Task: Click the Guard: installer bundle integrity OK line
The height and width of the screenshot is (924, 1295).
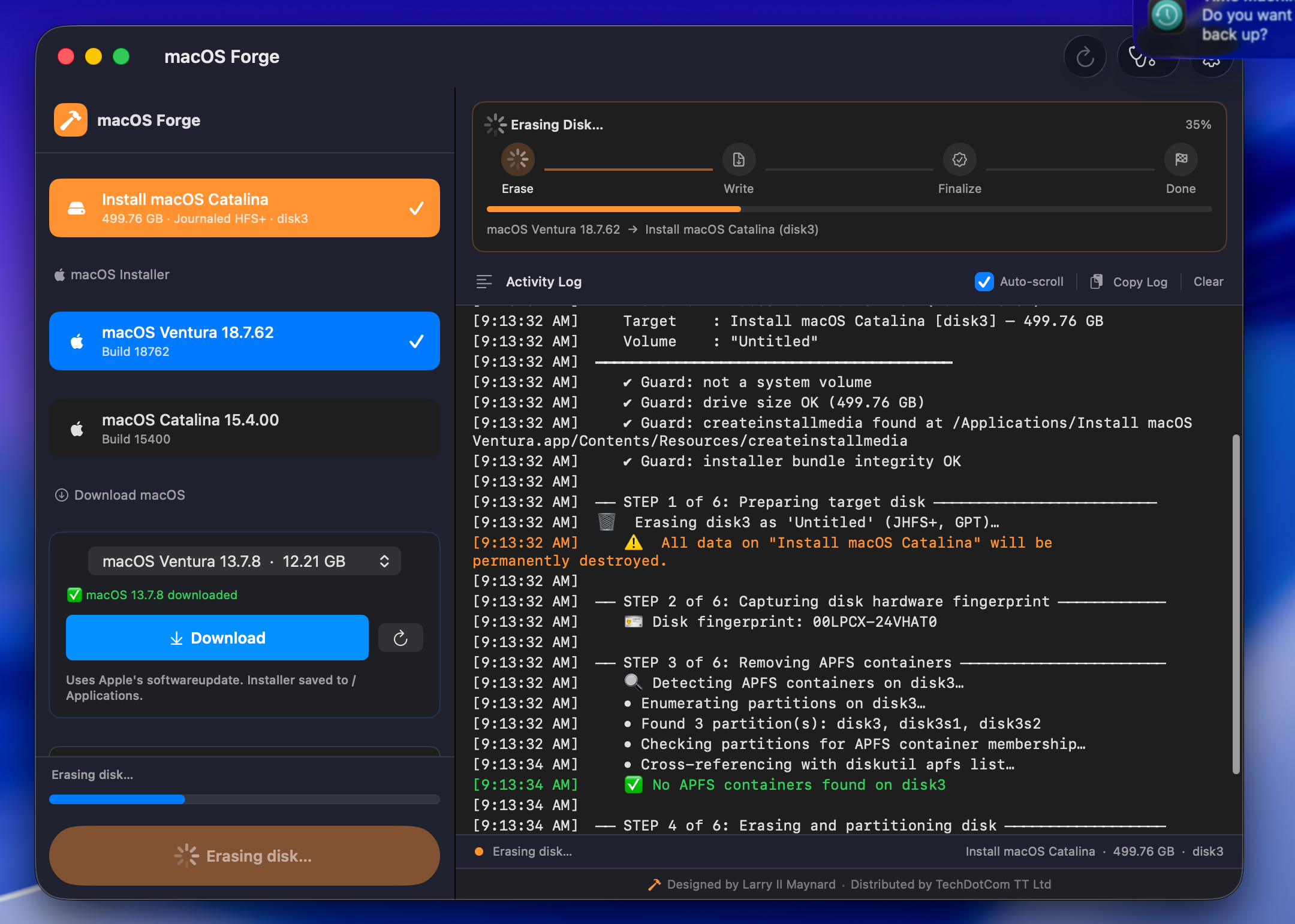Action: [716, 461]
